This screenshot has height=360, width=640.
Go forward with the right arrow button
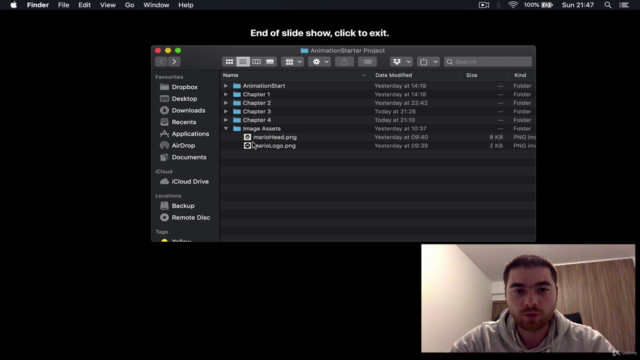pos(174,62)
